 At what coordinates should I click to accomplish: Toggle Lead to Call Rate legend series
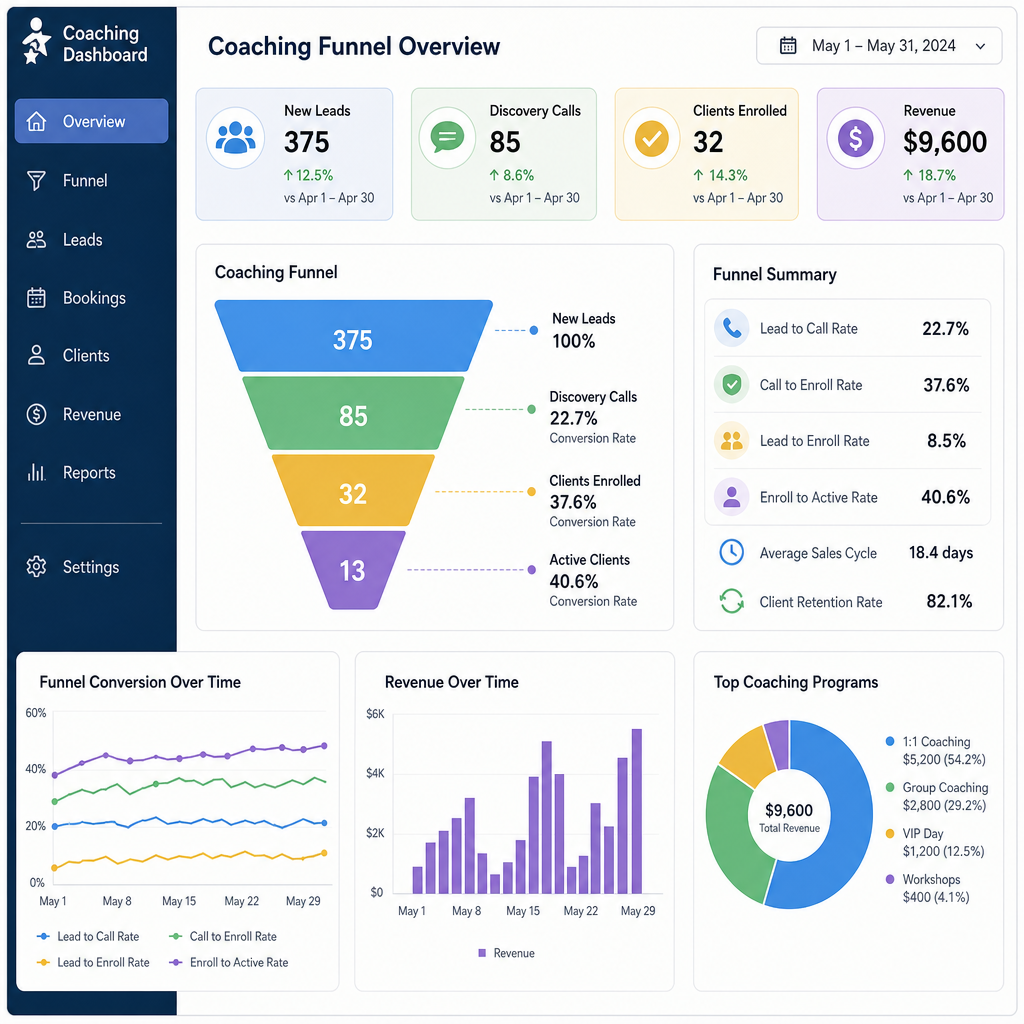point(89,936)
